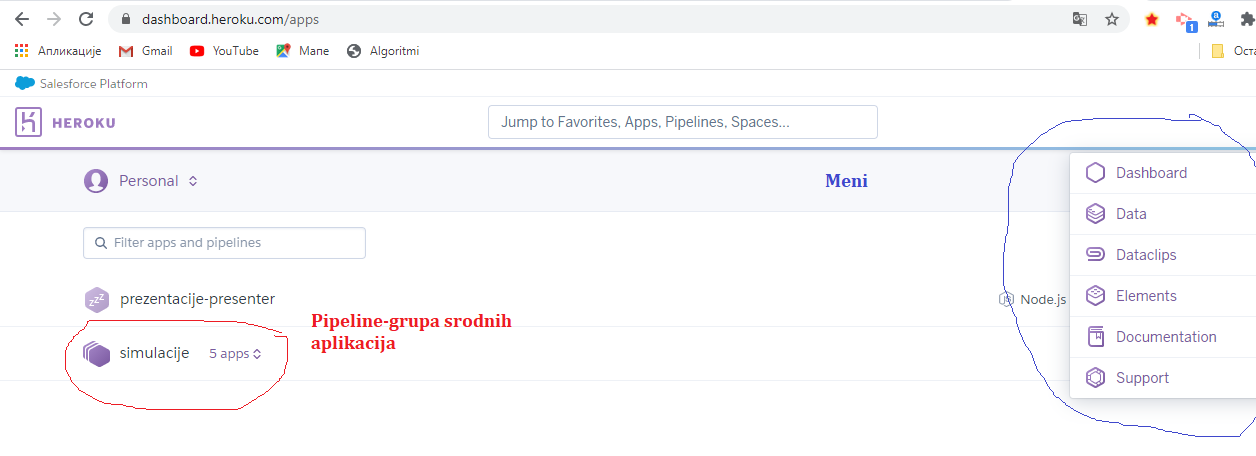Open the yellow bookmarks folder at far right
Screen dimensions: 1256x456
[x=1218, y=51]
